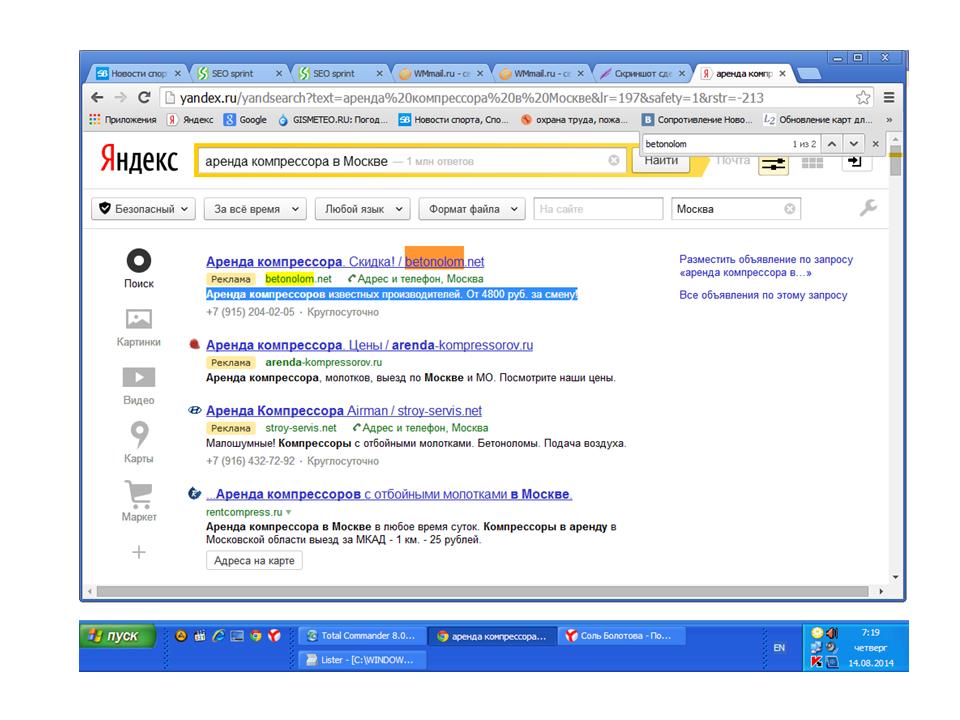Open Маркет shopping cart icon
The width and height of the screenshot is (960, 720).
click(139, 500)
